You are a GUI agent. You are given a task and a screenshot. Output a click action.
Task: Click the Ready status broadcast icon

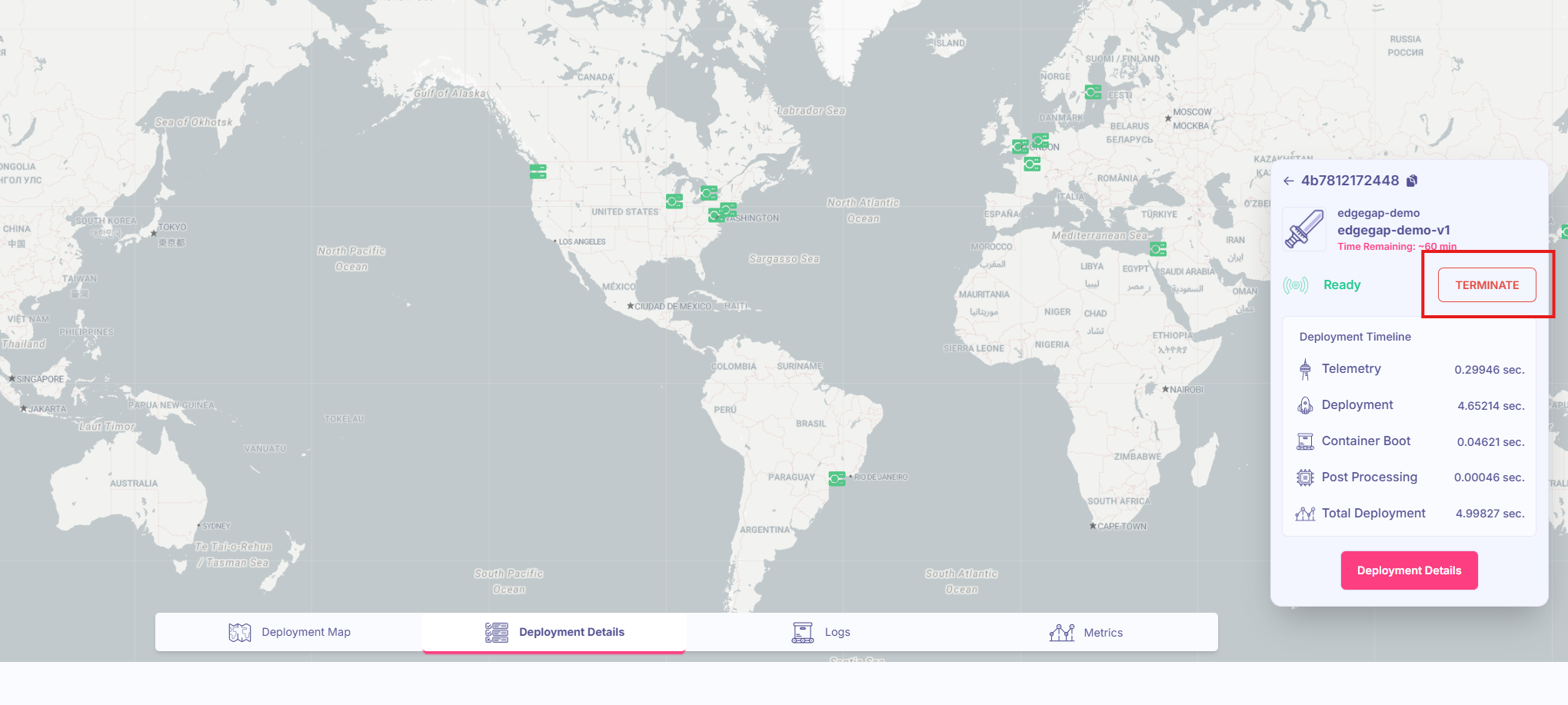point(1296,285)
